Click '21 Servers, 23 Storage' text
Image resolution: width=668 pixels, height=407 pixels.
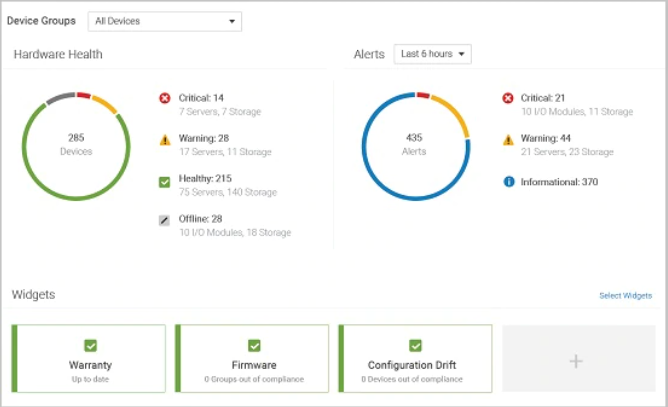click(567, 152)
